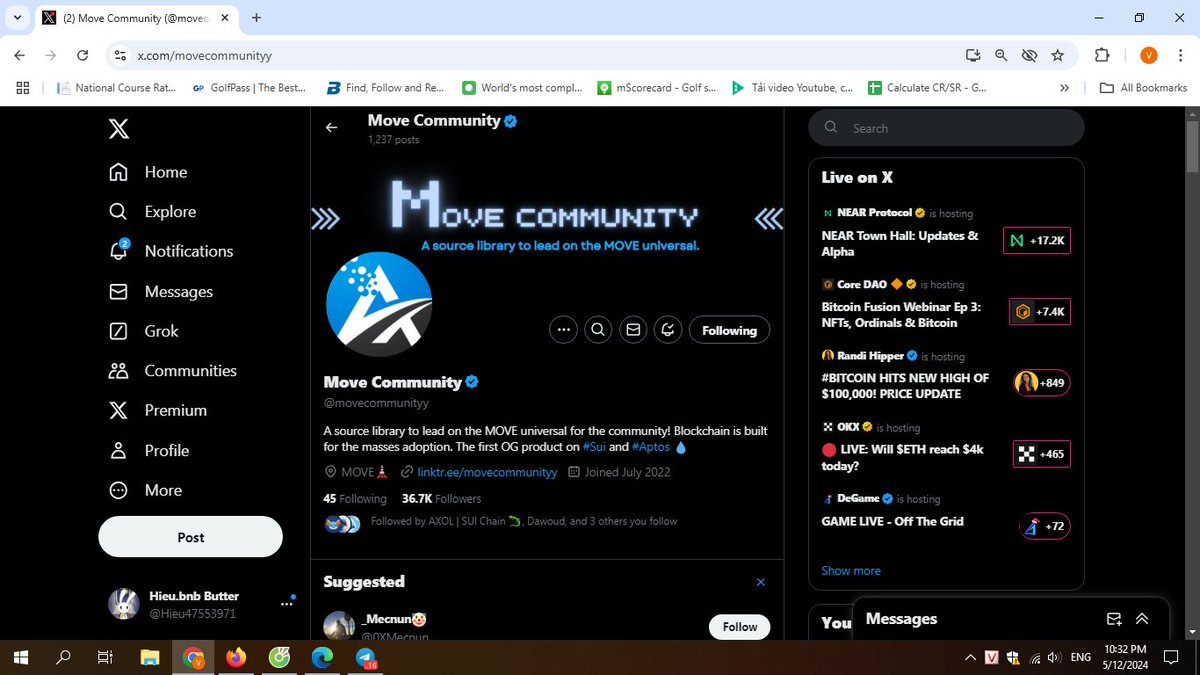Image resolution: width=1200 pixels, height=675 pixels.
Task: Open a new tab with plus button
Action: click(256, 17)
